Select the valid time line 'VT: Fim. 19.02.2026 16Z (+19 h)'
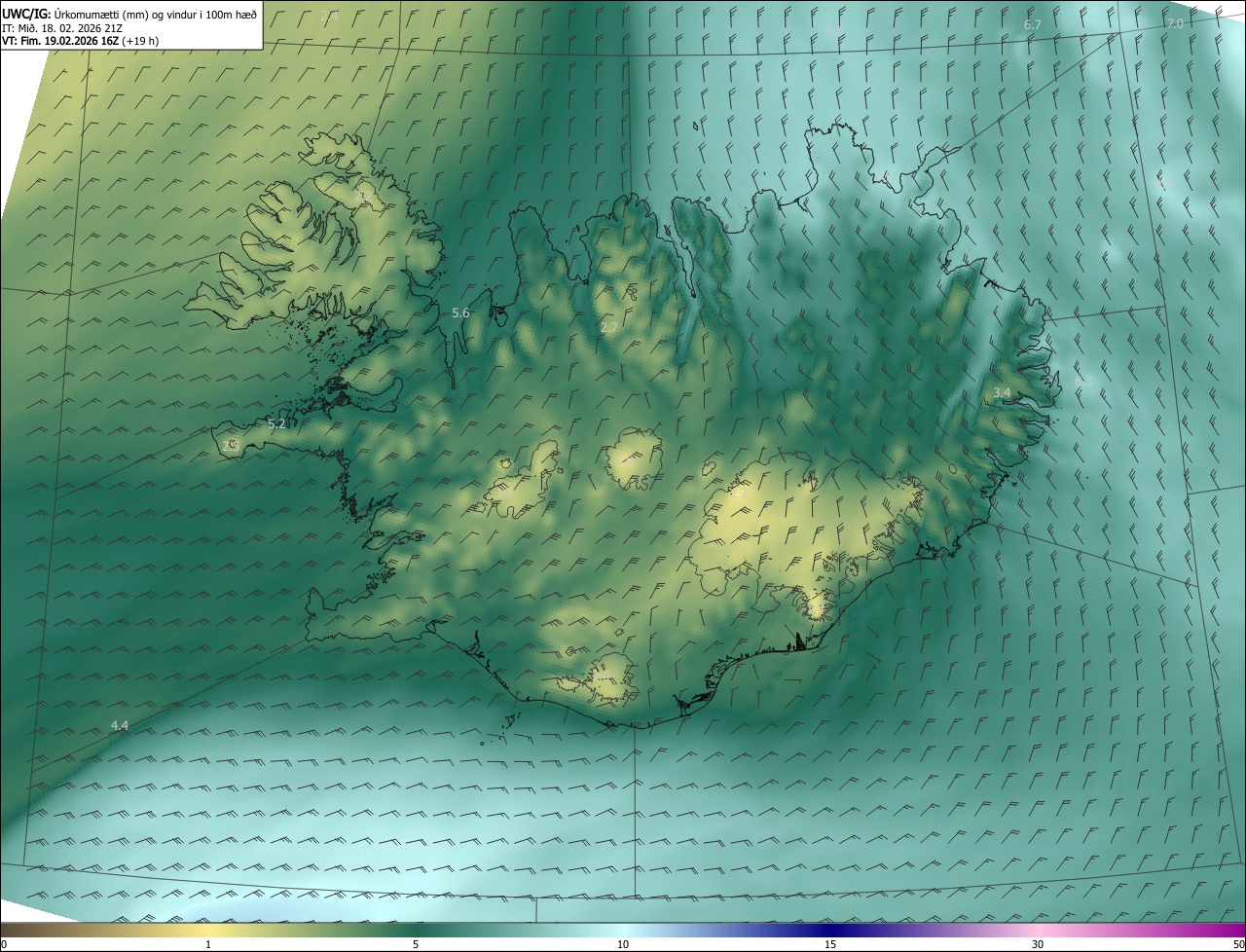 81,41
